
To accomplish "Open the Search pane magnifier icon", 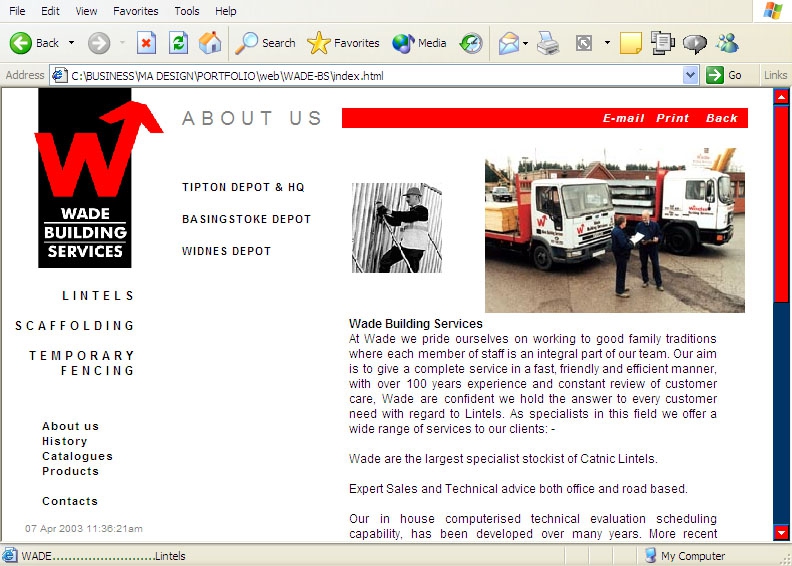I will 247,43.
